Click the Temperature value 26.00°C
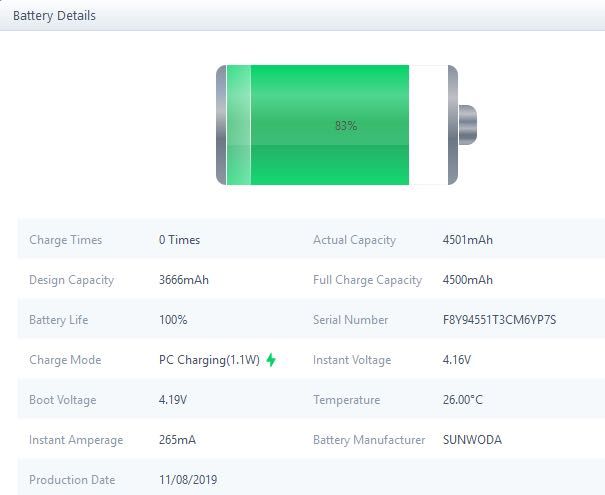Viewport: 605px width, 495px height. (463, 400)
